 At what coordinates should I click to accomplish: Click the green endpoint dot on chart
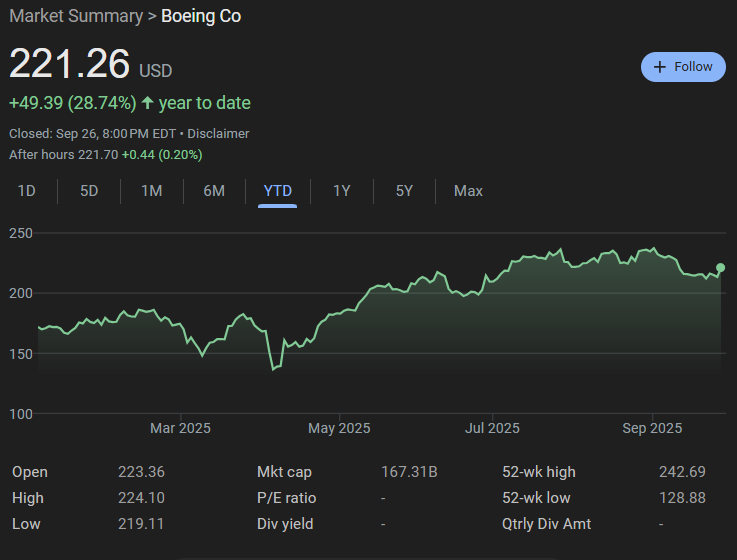pyautogui.click(x=721, y=268)
